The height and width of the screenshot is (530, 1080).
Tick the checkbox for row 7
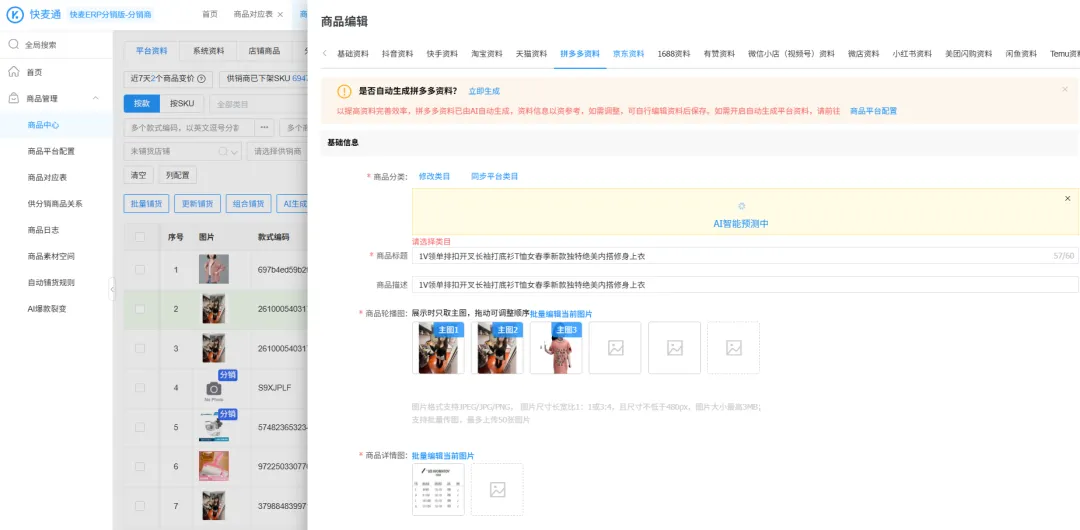(140, 505)
